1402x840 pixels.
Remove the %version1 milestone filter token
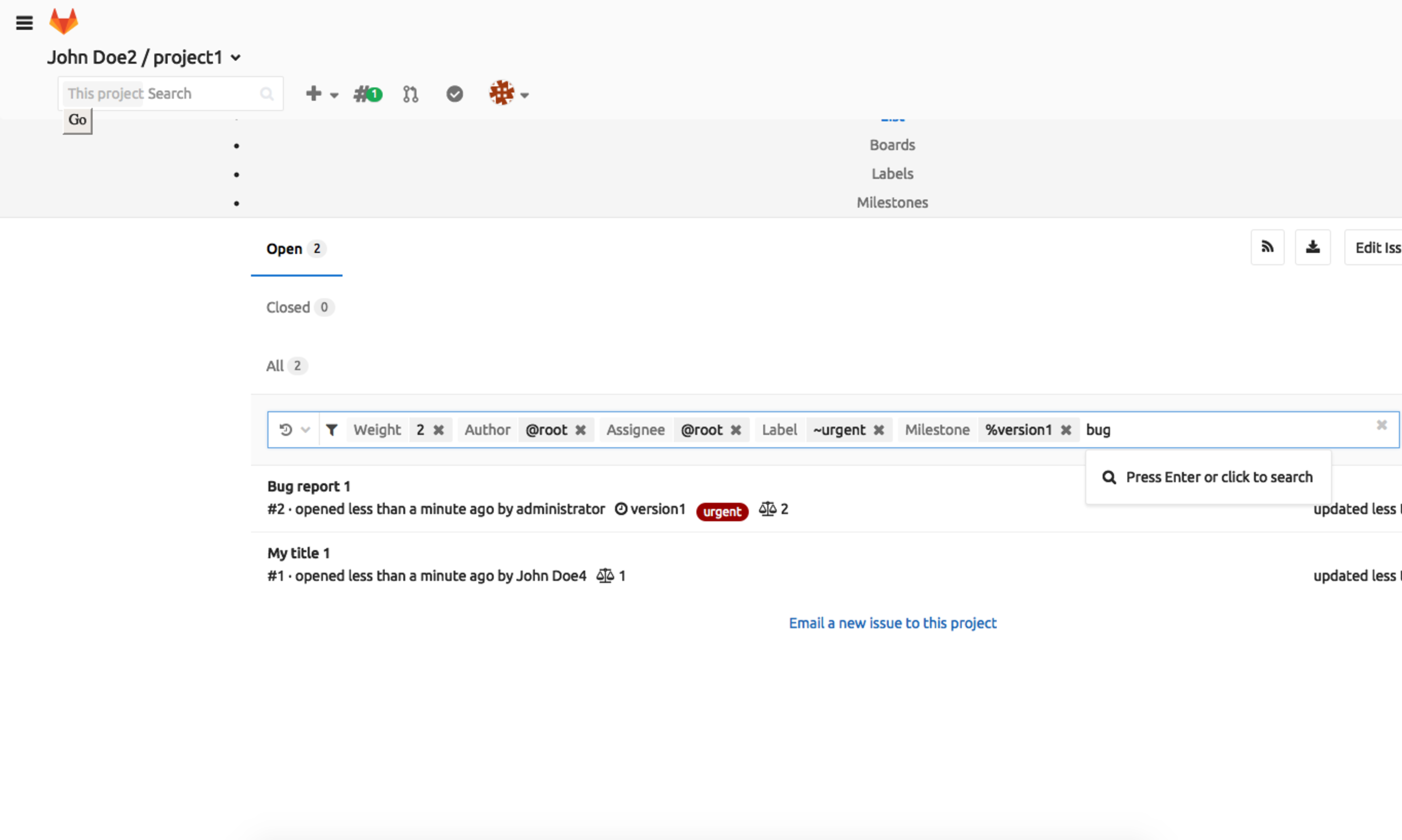(x=1066, y=430)
